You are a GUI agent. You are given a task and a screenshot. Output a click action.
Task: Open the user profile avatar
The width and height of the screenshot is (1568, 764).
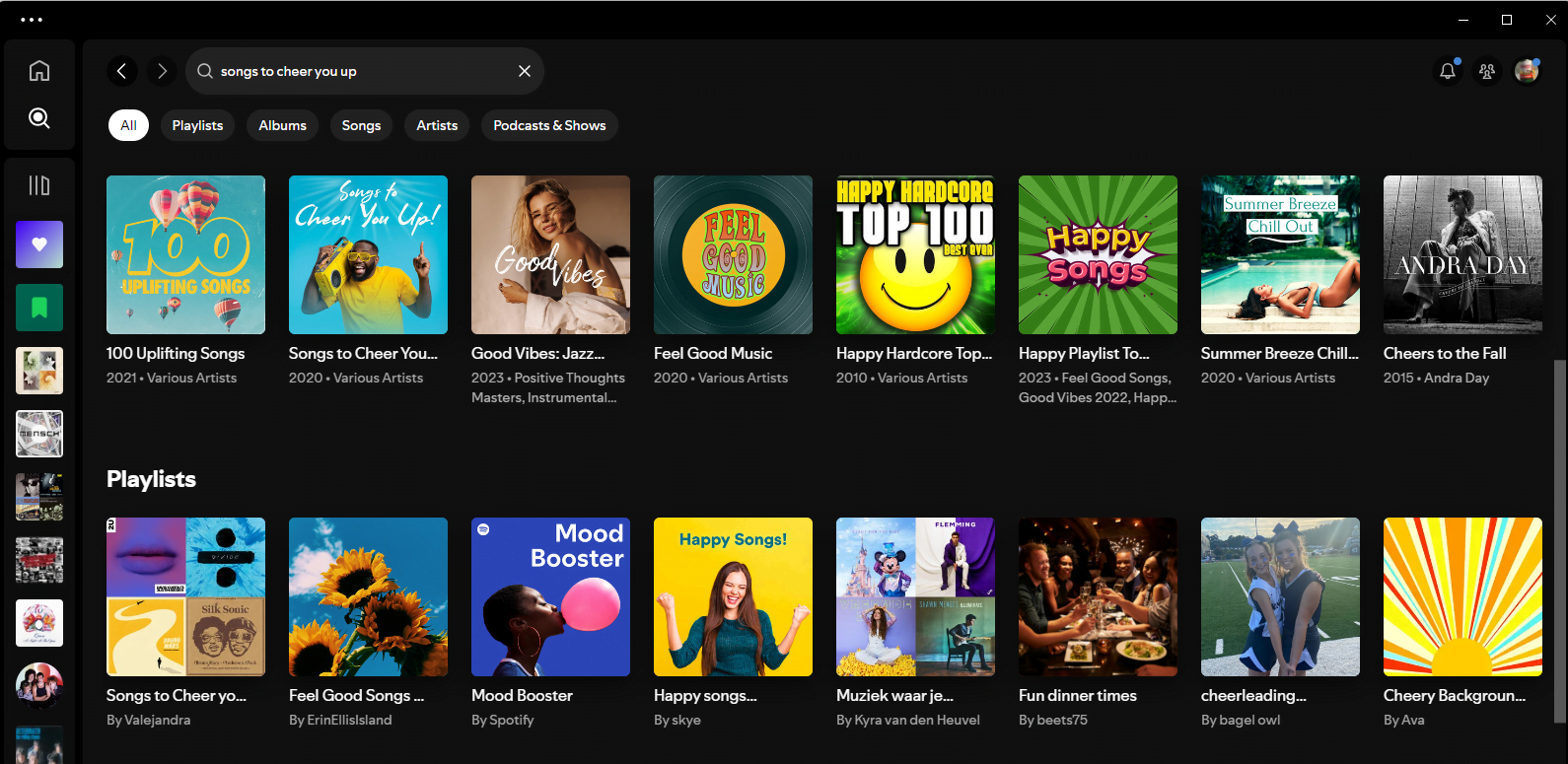pos(1527,71)
